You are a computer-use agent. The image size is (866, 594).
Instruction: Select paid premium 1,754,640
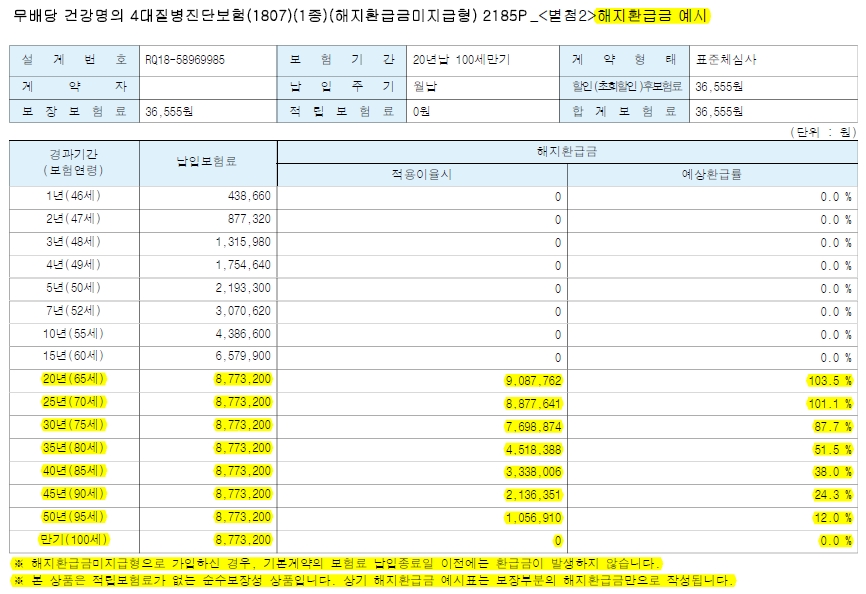(243, 265)
